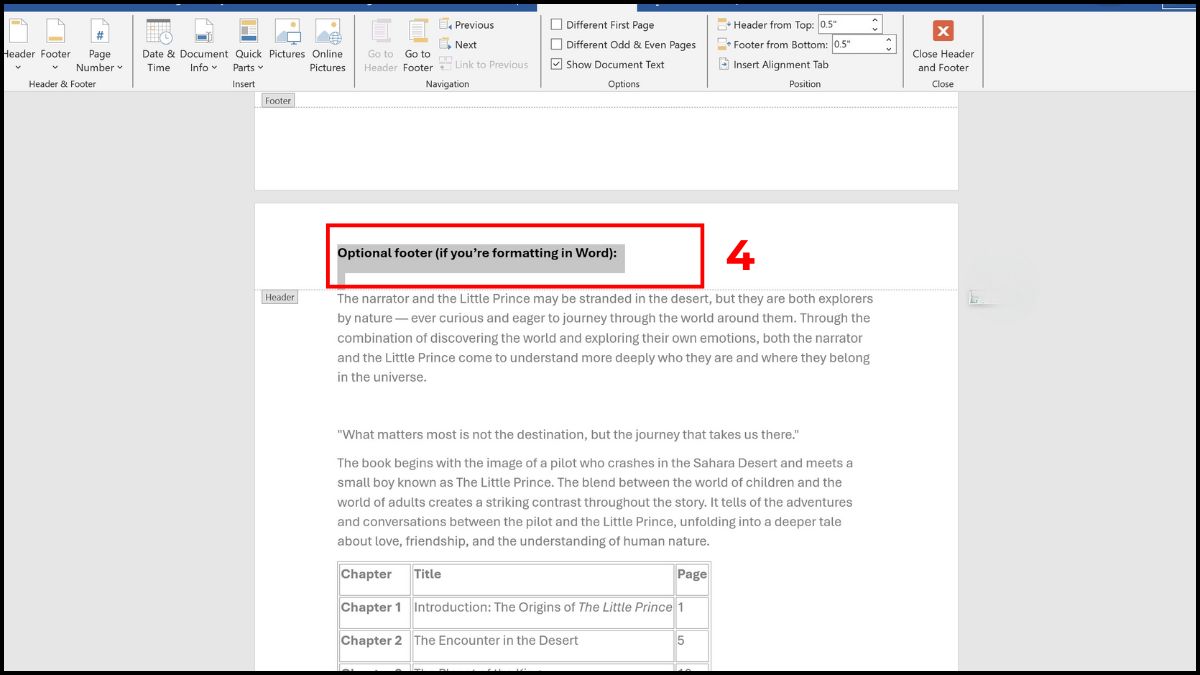Disable Show Document Text
Image resolution: width=1200 pixels, height=675 pixels.
[x=556, y=63]
